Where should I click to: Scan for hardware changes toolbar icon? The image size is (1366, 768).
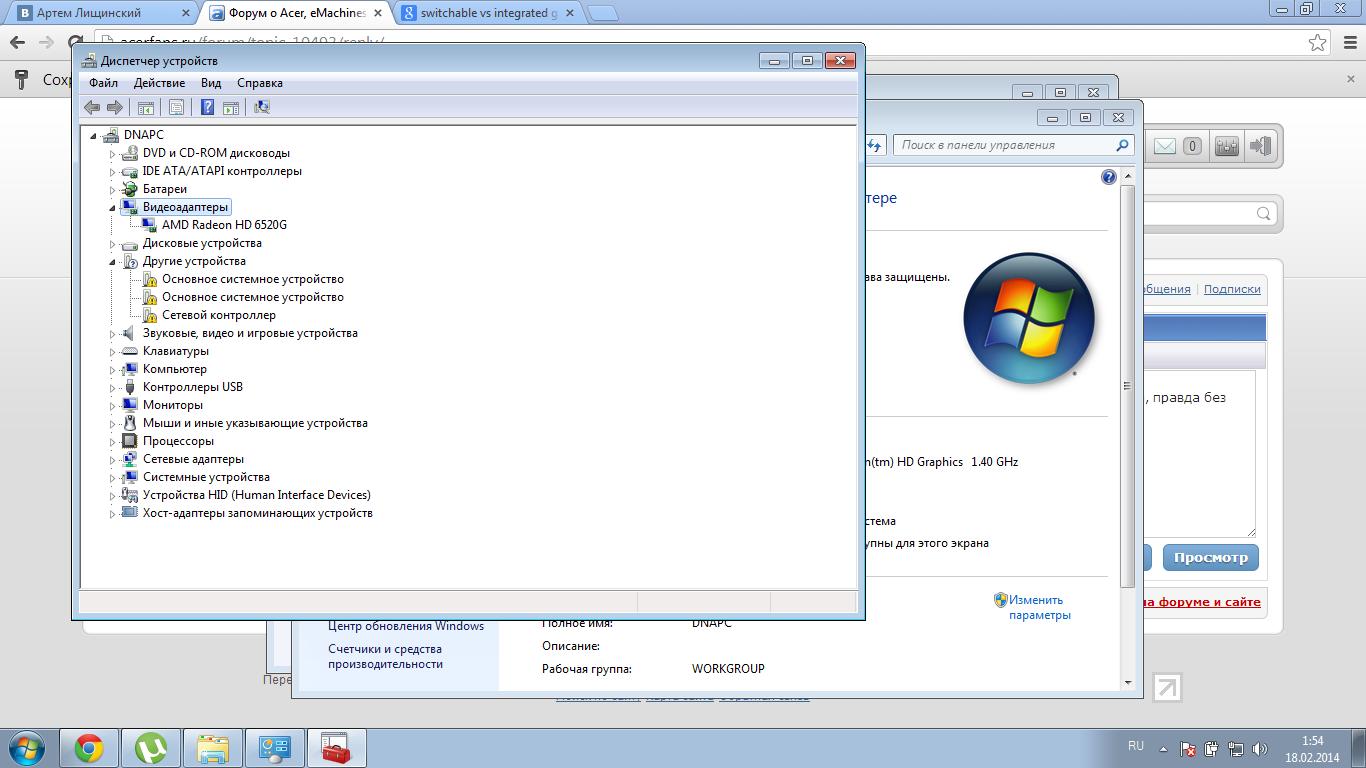click(262, 107)
